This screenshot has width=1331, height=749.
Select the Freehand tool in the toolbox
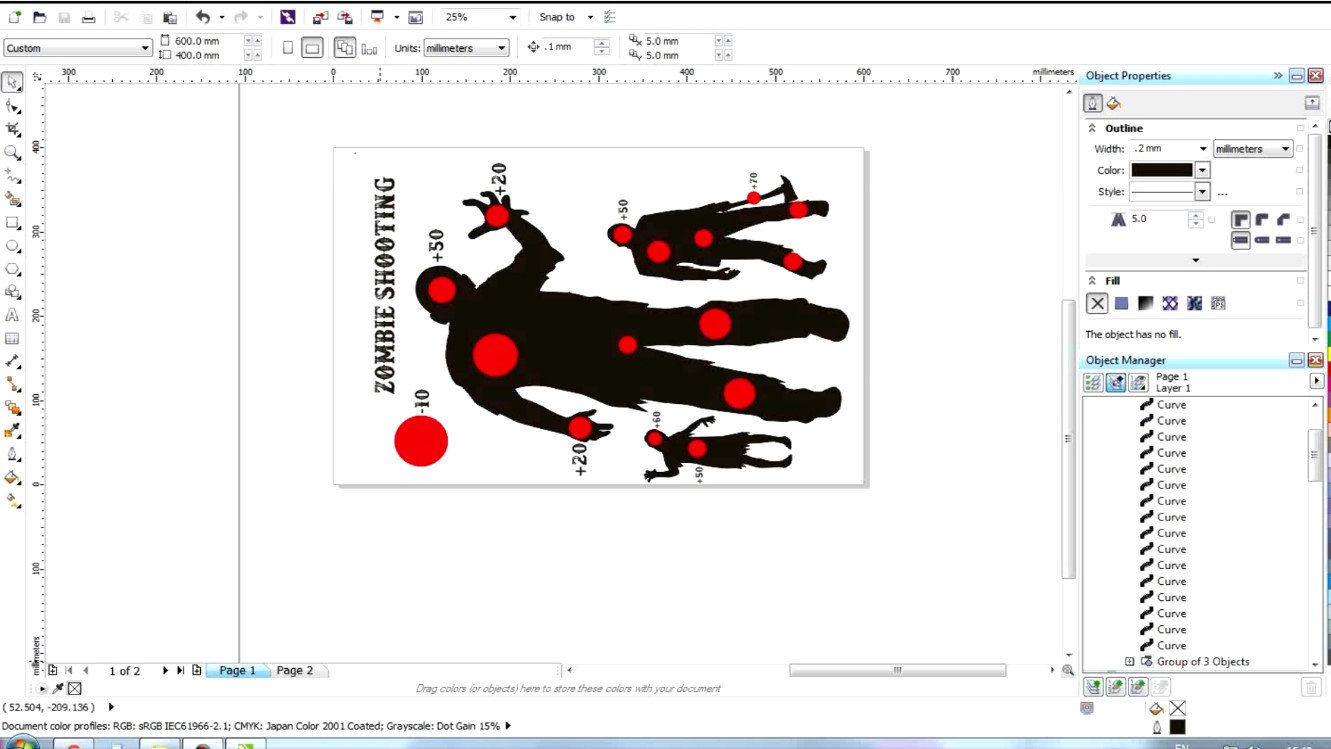pyautogui.click(x=12, y=176)
